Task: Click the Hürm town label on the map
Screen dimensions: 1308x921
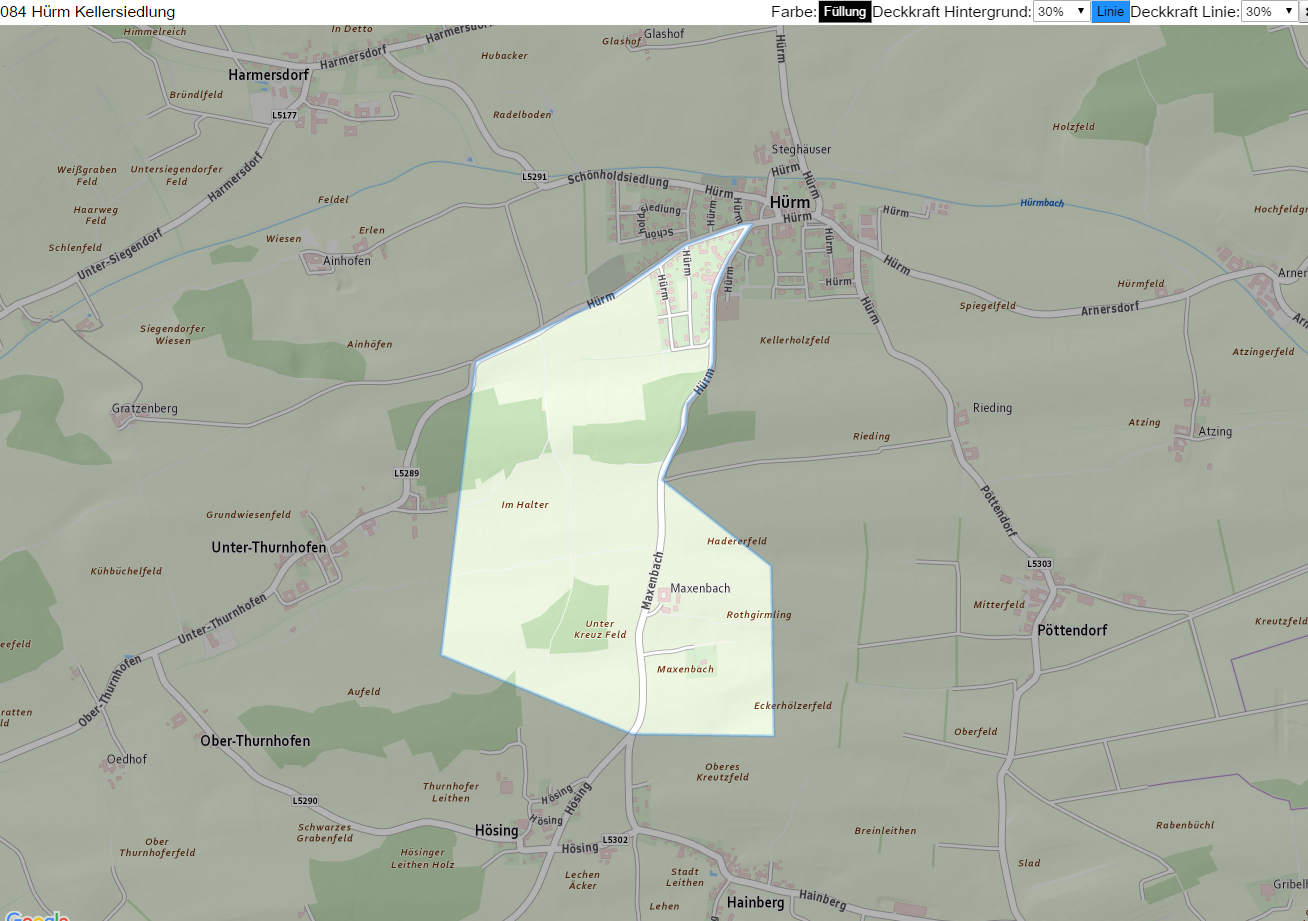Action: point(790,202)
